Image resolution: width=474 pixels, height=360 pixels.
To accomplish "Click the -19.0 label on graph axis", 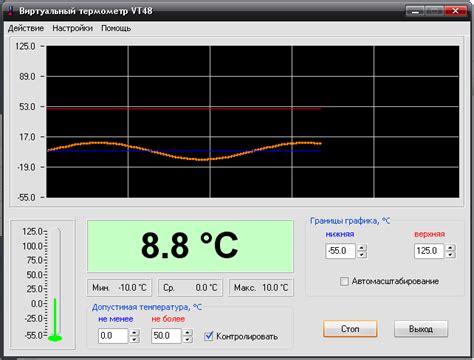I will pos(26,167).
